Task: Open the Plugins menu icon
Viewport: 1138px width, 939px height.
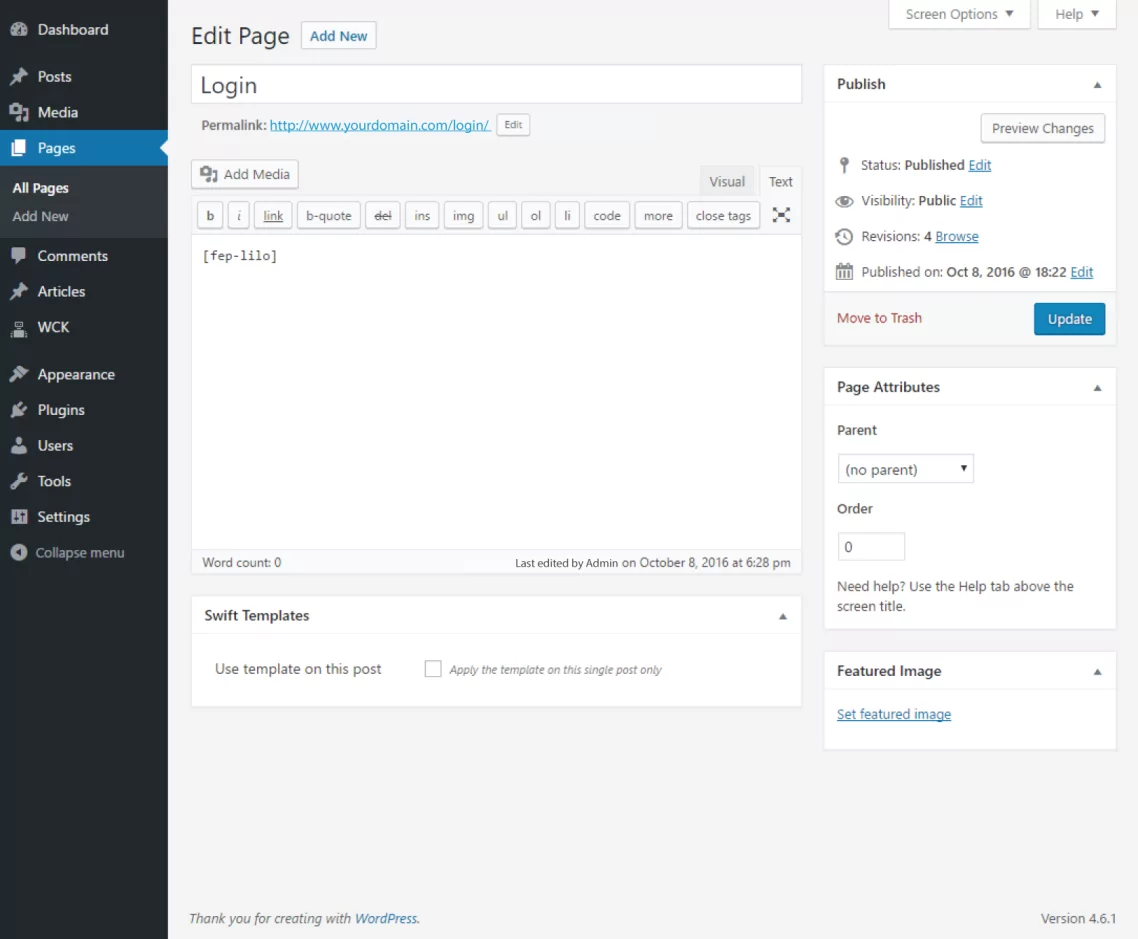Action: pos(18,410)
